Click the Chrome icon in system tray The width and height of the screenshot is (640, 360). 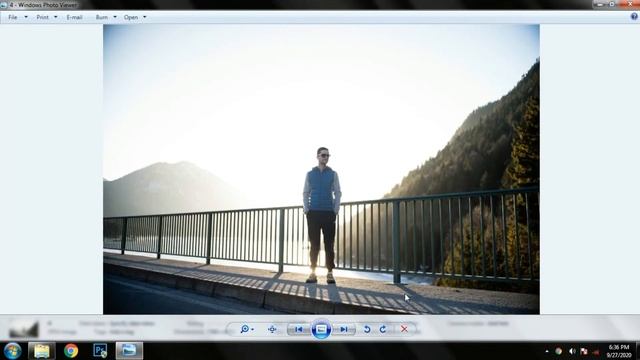[x=558, y=351]
